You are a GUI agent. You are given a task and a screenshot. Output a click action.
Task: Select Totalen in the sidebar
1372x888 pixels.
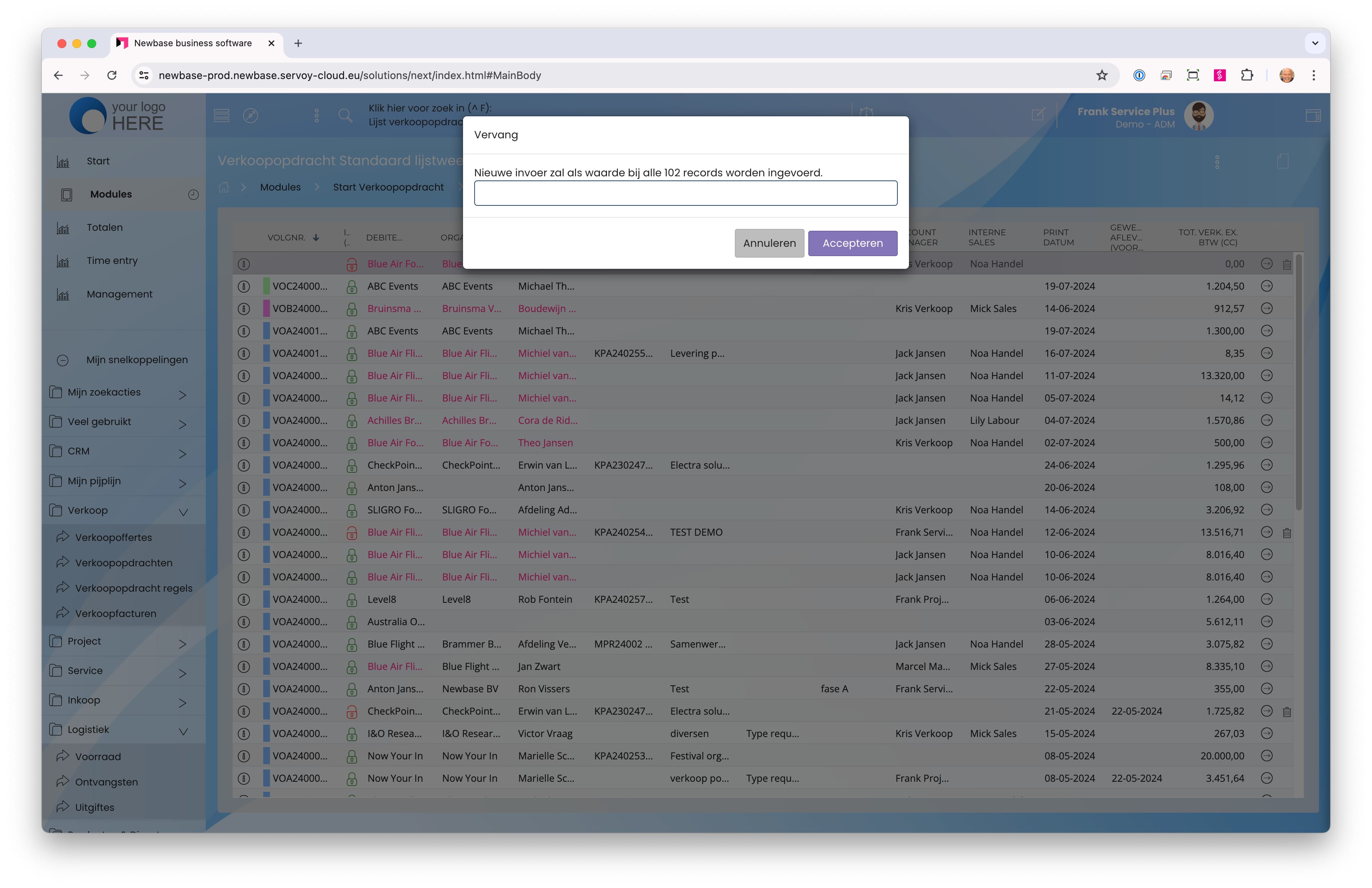[104, 228]
